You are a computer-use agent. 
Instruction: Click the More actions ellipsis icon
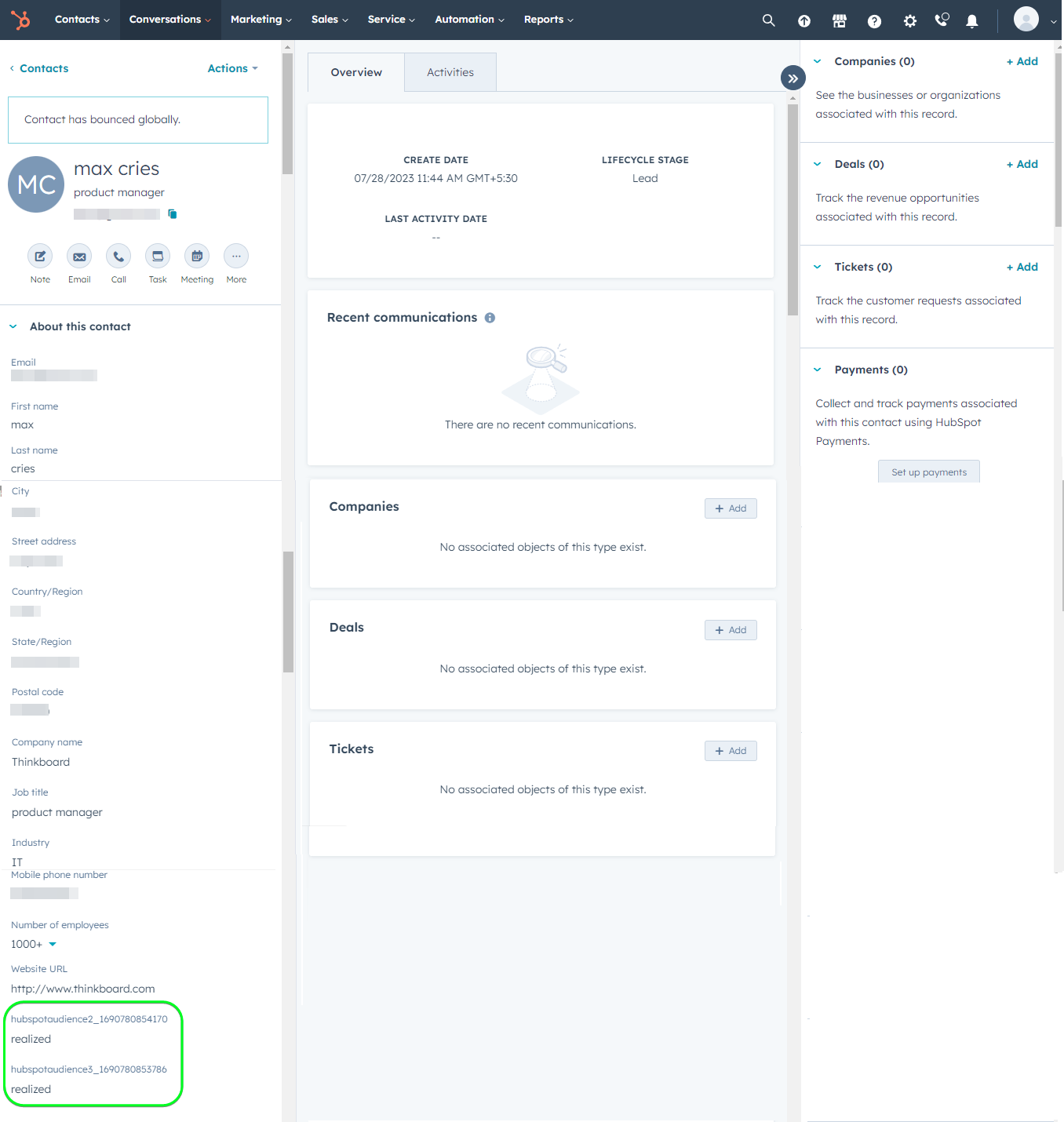[x=236, y=256]
